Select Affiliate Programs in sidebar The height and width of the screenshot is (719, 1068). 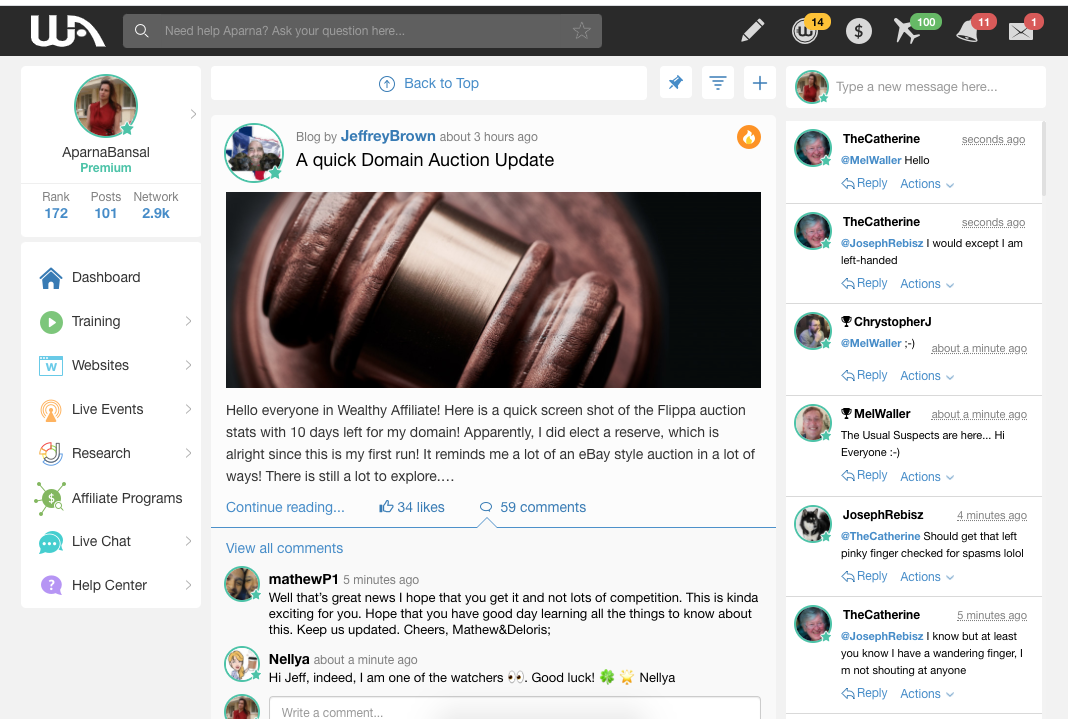(126, 498)
